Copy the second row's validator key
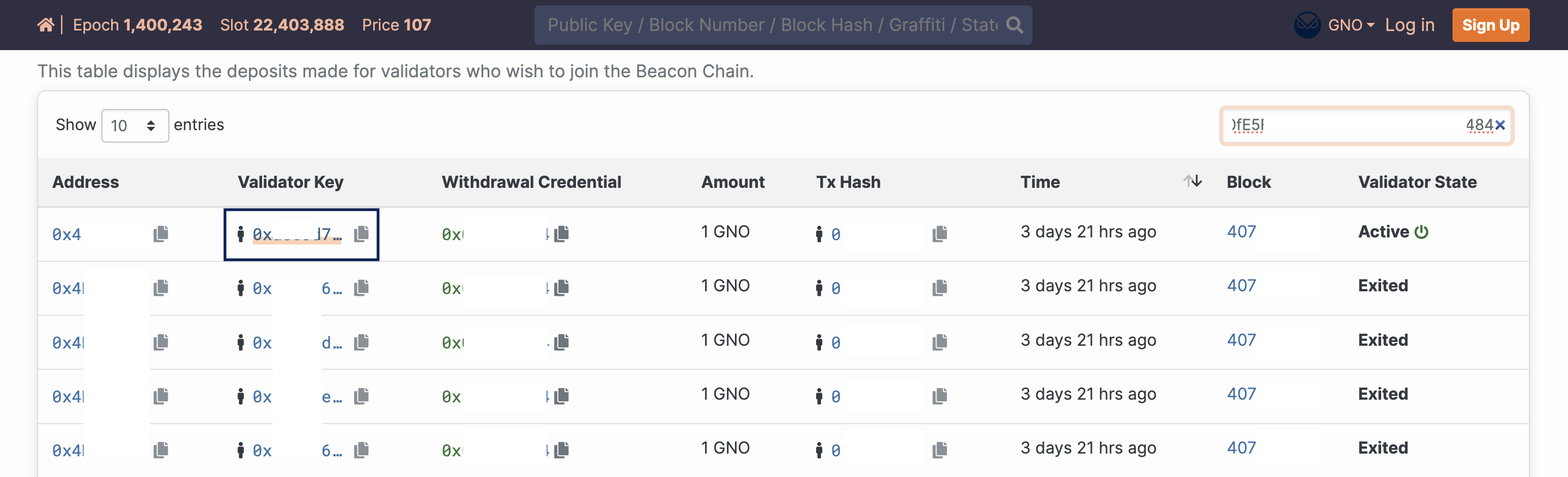Screen dimensions: 1568x477 click(362, 288)
